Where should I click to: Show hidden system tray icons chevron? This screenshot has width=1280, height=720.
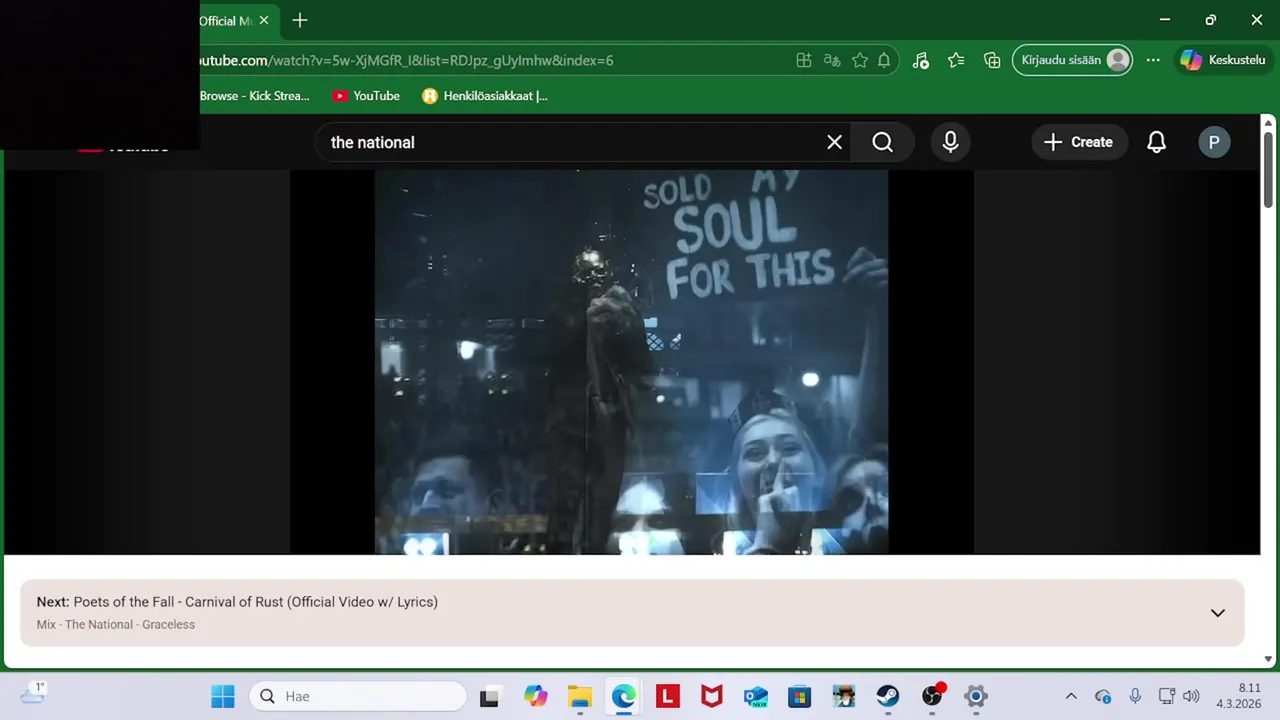pyautogui.click(x=1071, y=696)
